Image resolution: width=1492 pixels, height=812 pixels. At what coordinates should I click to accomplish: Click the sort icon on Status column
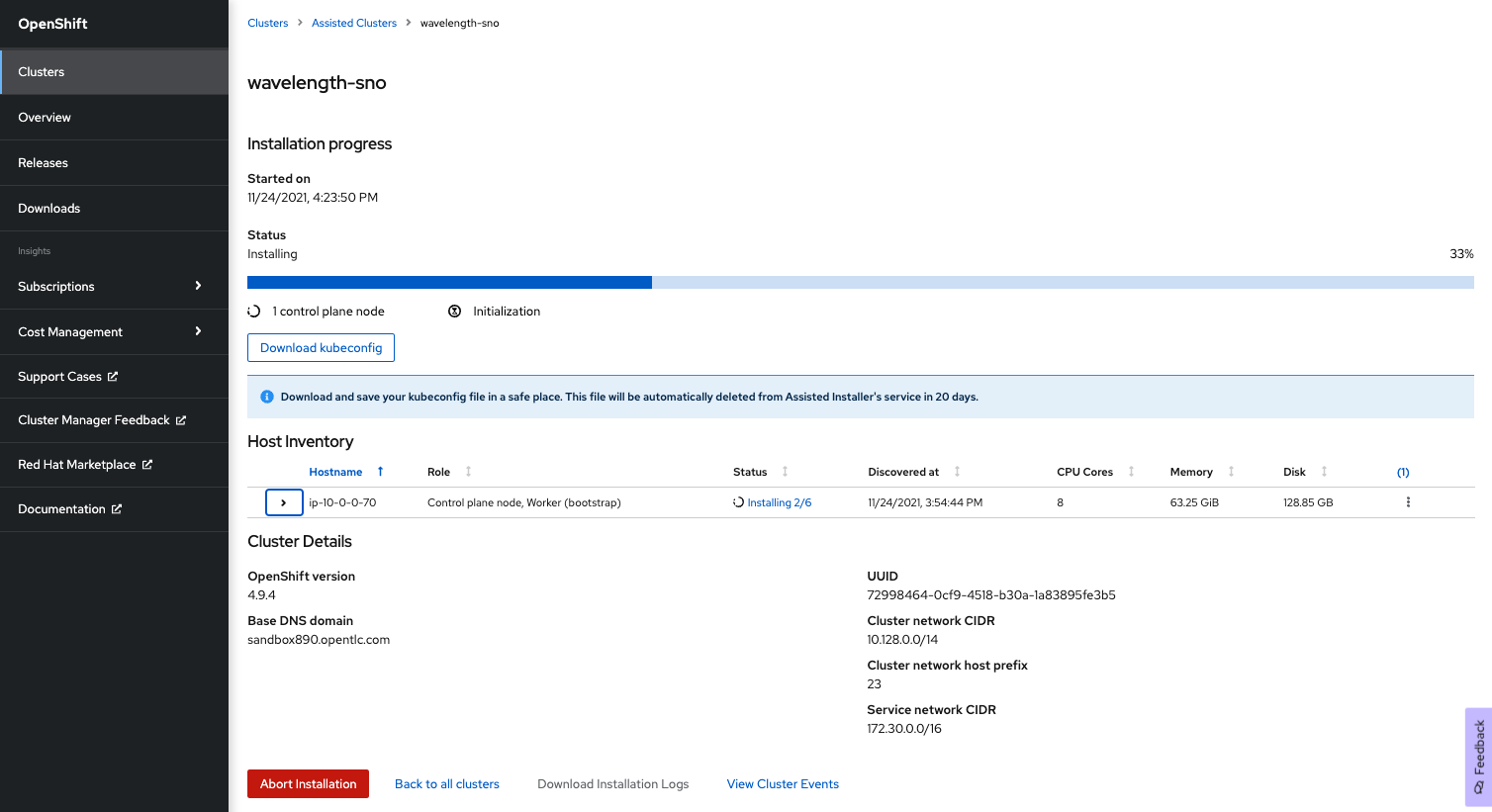point(786,472)
